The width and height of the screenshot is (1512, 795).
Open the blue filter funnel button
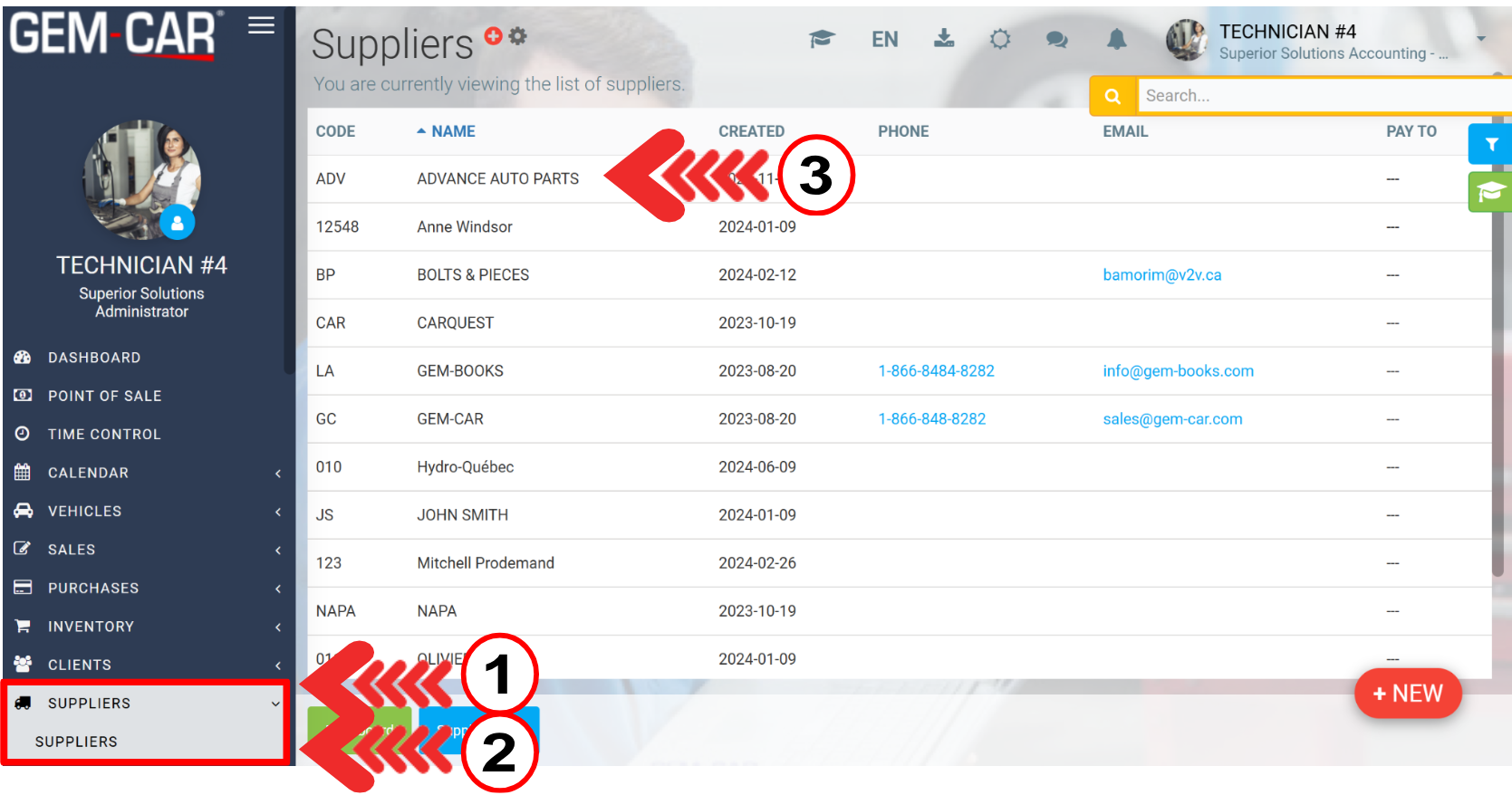click(1490, 144)
